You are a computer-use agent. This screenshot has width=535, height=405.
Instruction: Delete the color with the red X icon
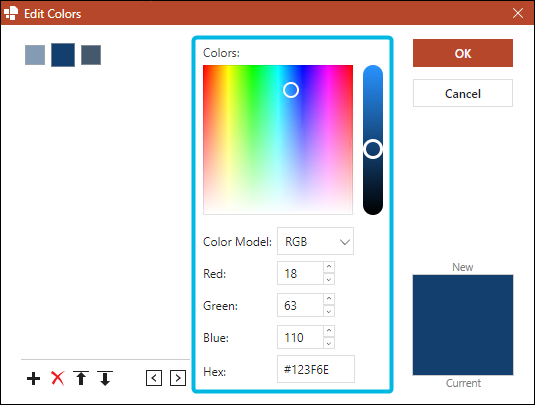point(57,378)
